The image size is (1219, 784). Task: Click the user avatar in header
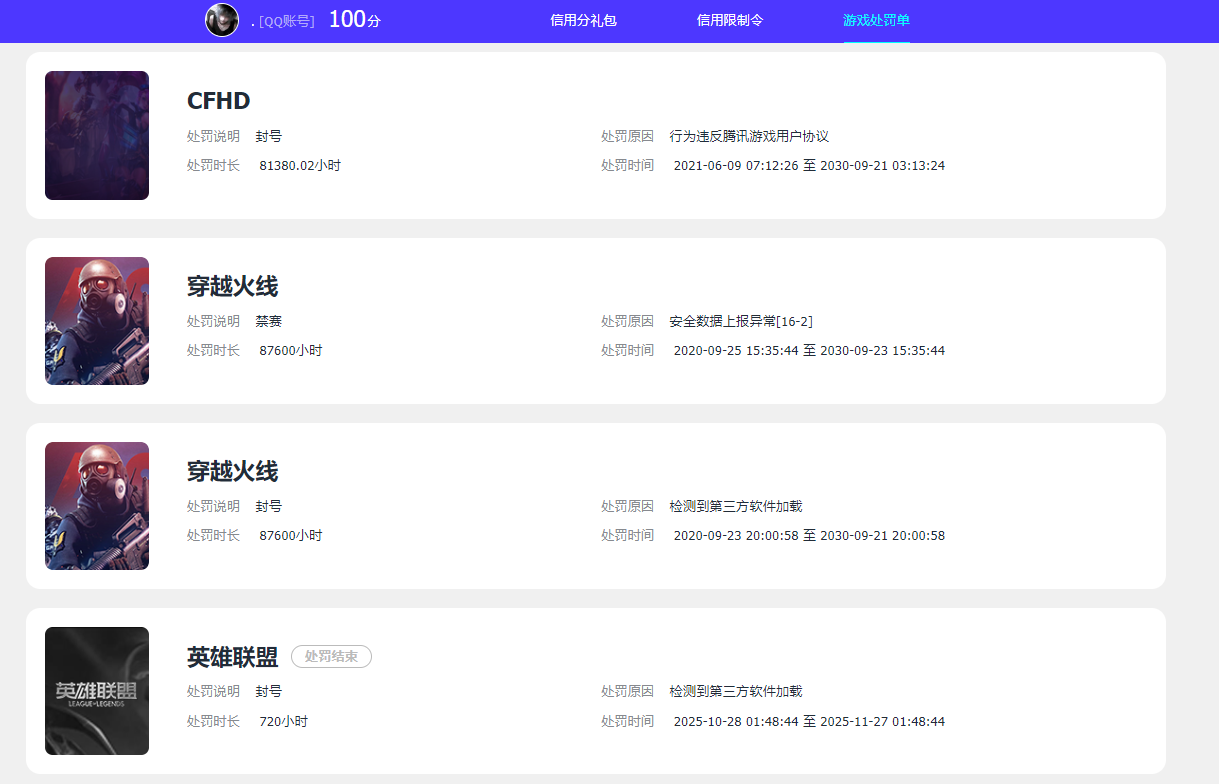(222, 20)
